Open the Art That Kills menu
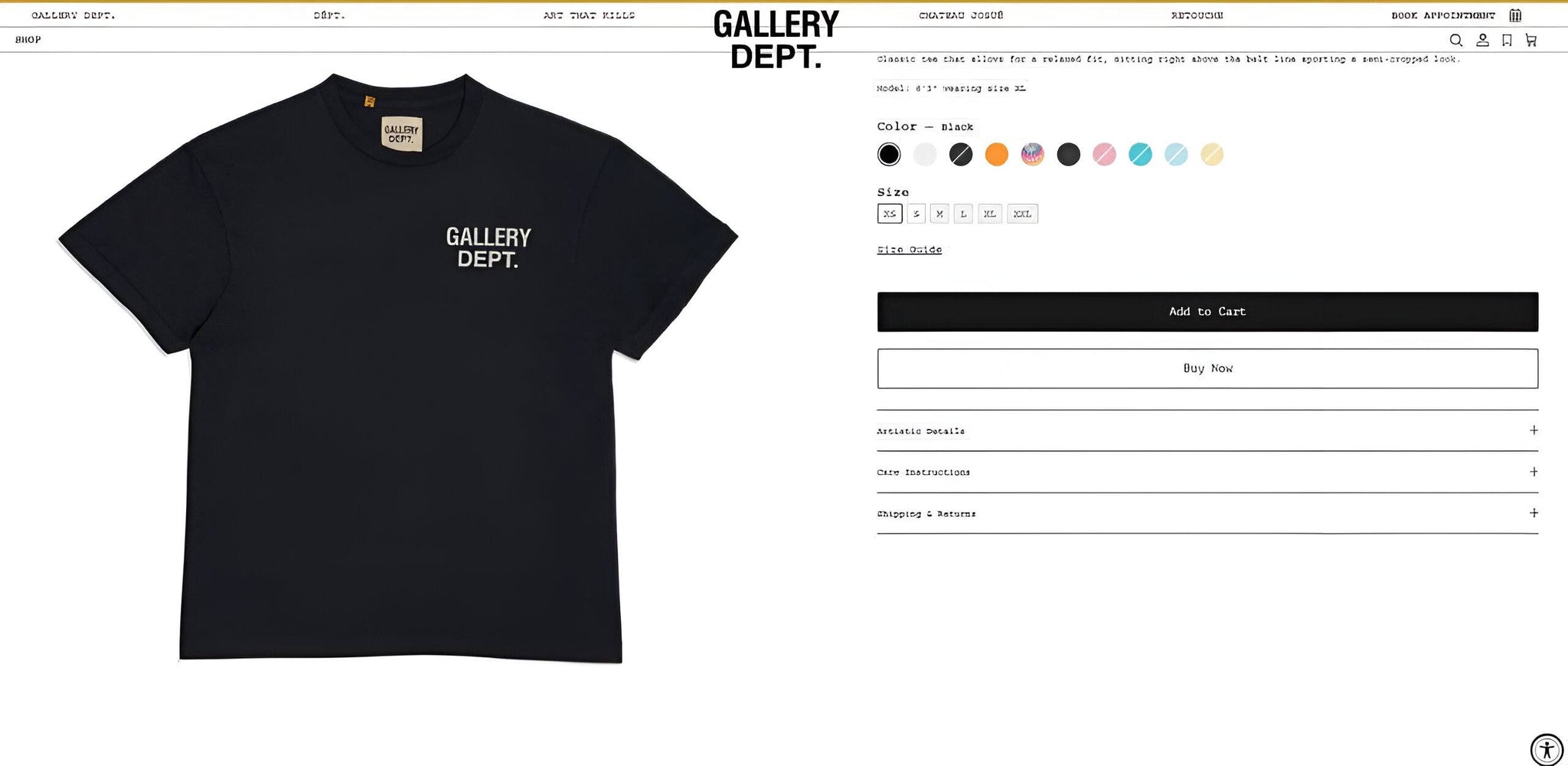This screenshot has height=766, width=1568. (589, 15)
